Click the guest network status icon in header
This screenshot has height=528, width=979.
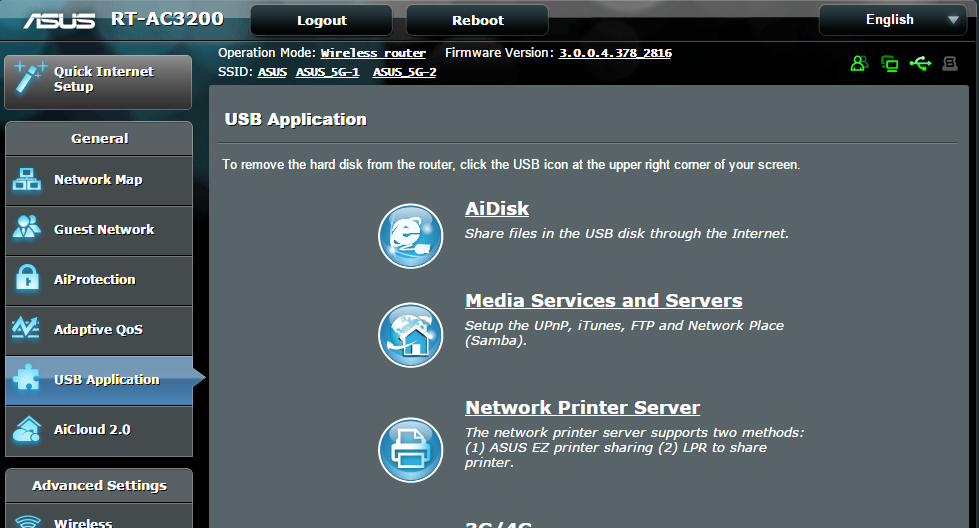tap(859, 63)
